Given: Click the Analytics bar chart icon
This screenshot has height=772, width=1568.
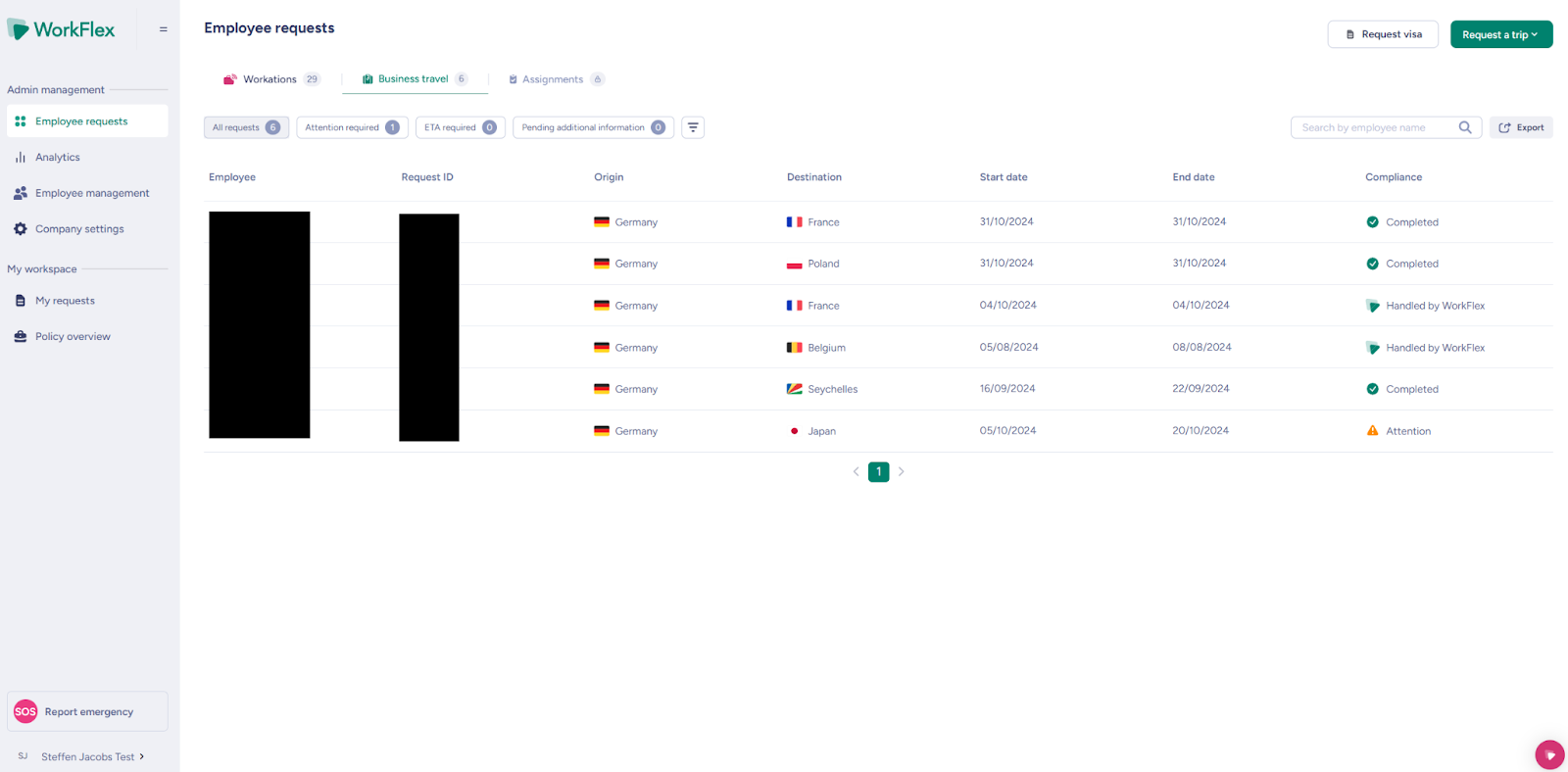Looking at the screenshot, I should 21,157.
